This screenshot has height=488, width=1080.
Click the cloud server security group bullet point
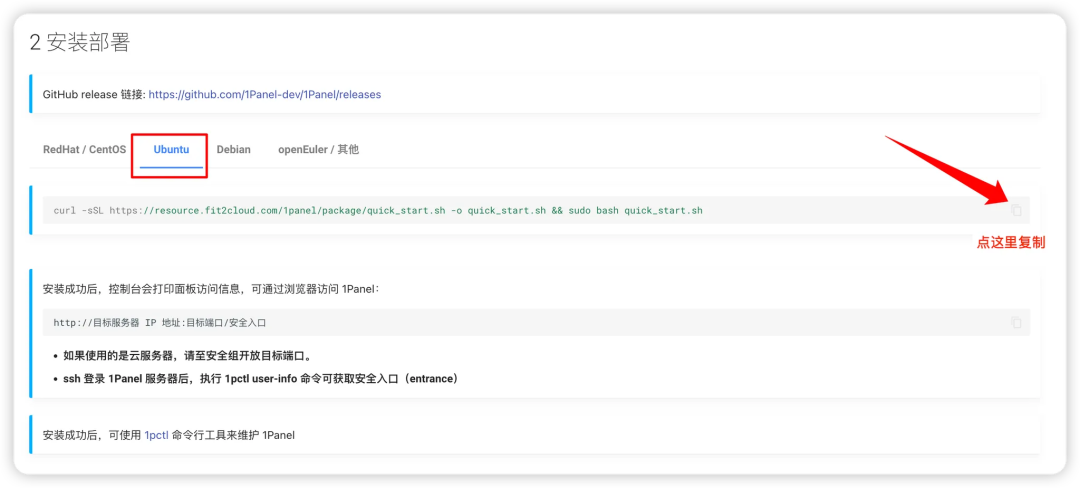tap(188, 357)
